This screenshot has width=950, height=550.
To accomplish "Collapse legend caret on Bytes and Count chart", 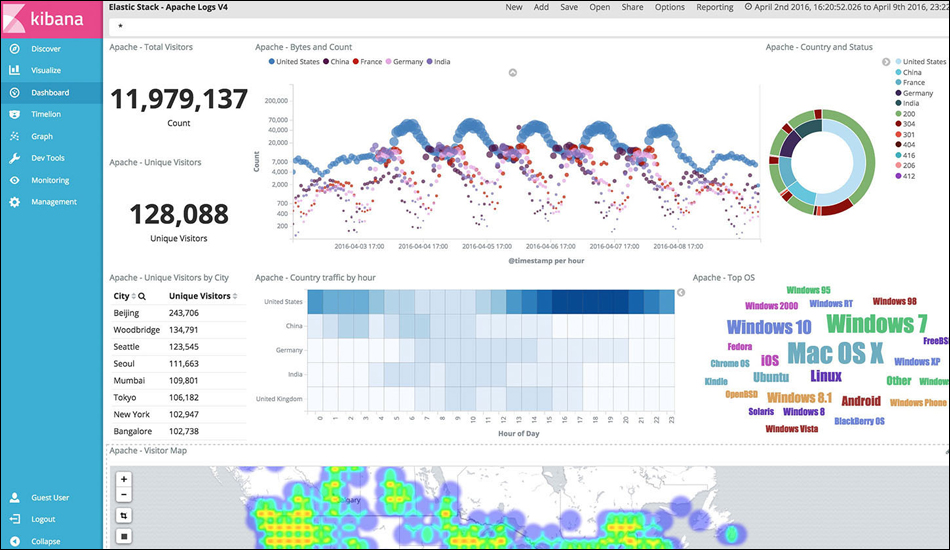I will (513, 73).
